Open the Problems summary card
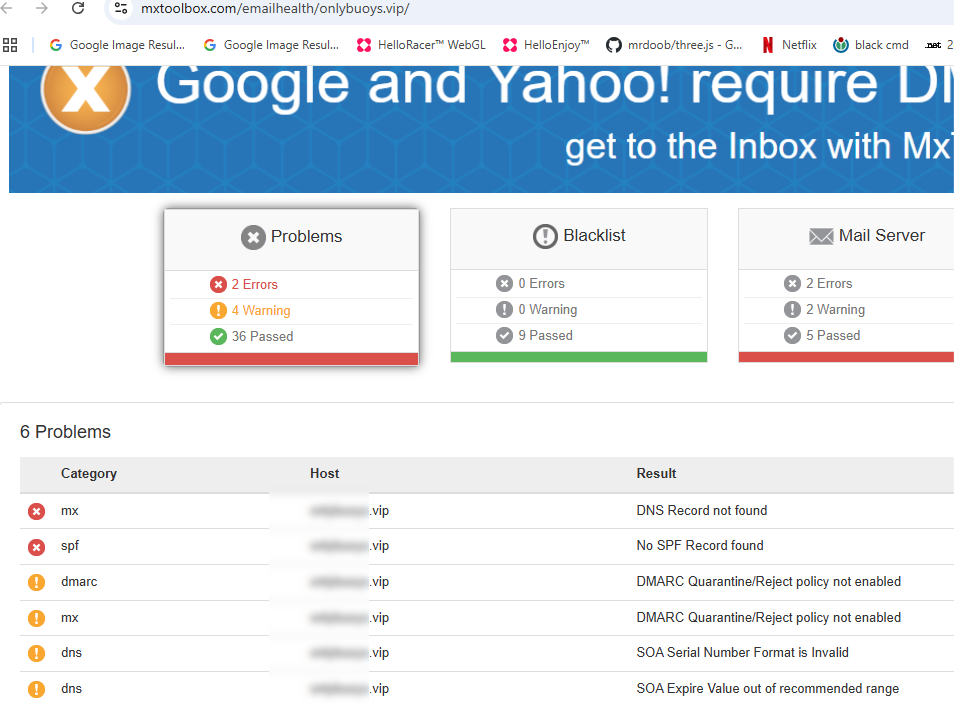 [291, 287]
